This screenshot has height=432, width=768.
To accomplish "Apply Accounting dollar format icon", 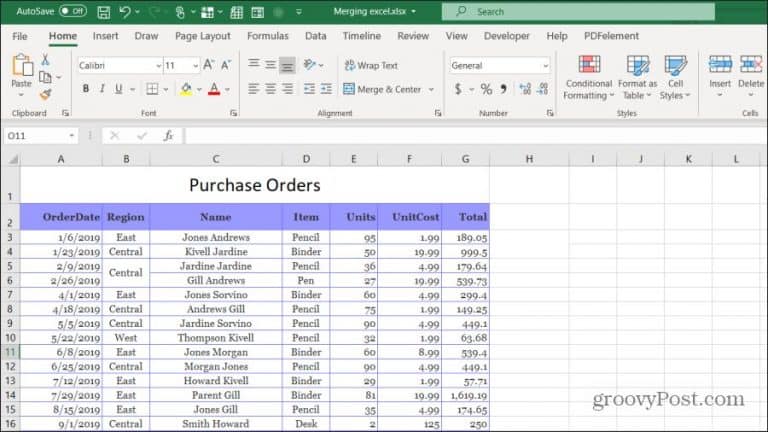I will pyautogui.click(x=458, y=89).
